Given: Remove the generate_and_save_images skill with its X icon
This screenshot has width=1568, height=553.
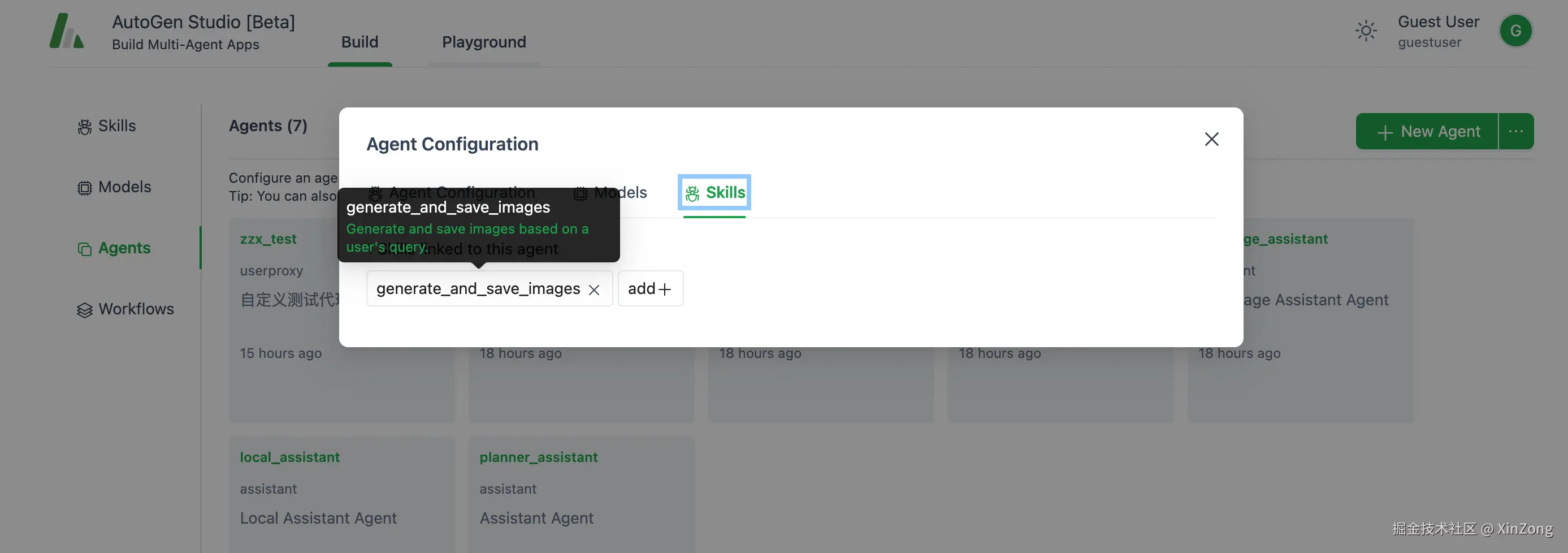Looking at the screenshot, I should pos(594,290).
